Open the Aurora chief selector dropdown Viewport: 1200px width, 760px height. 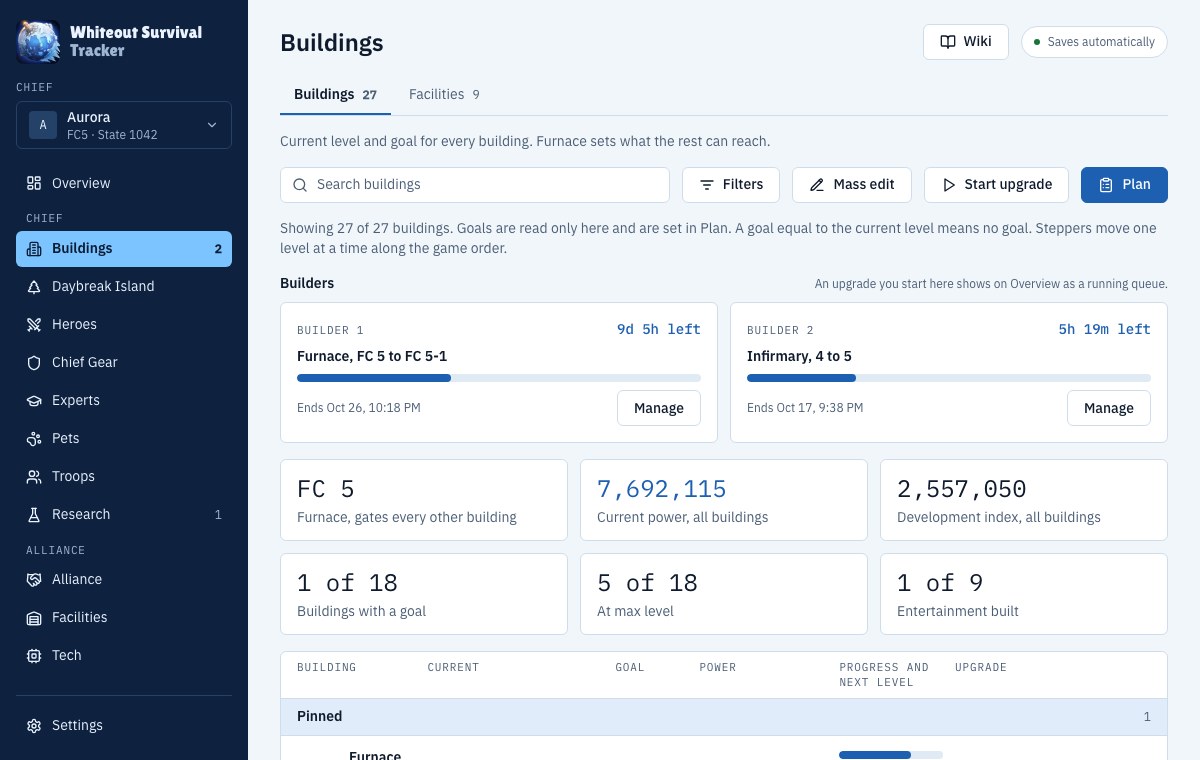[x=124, y=125]
